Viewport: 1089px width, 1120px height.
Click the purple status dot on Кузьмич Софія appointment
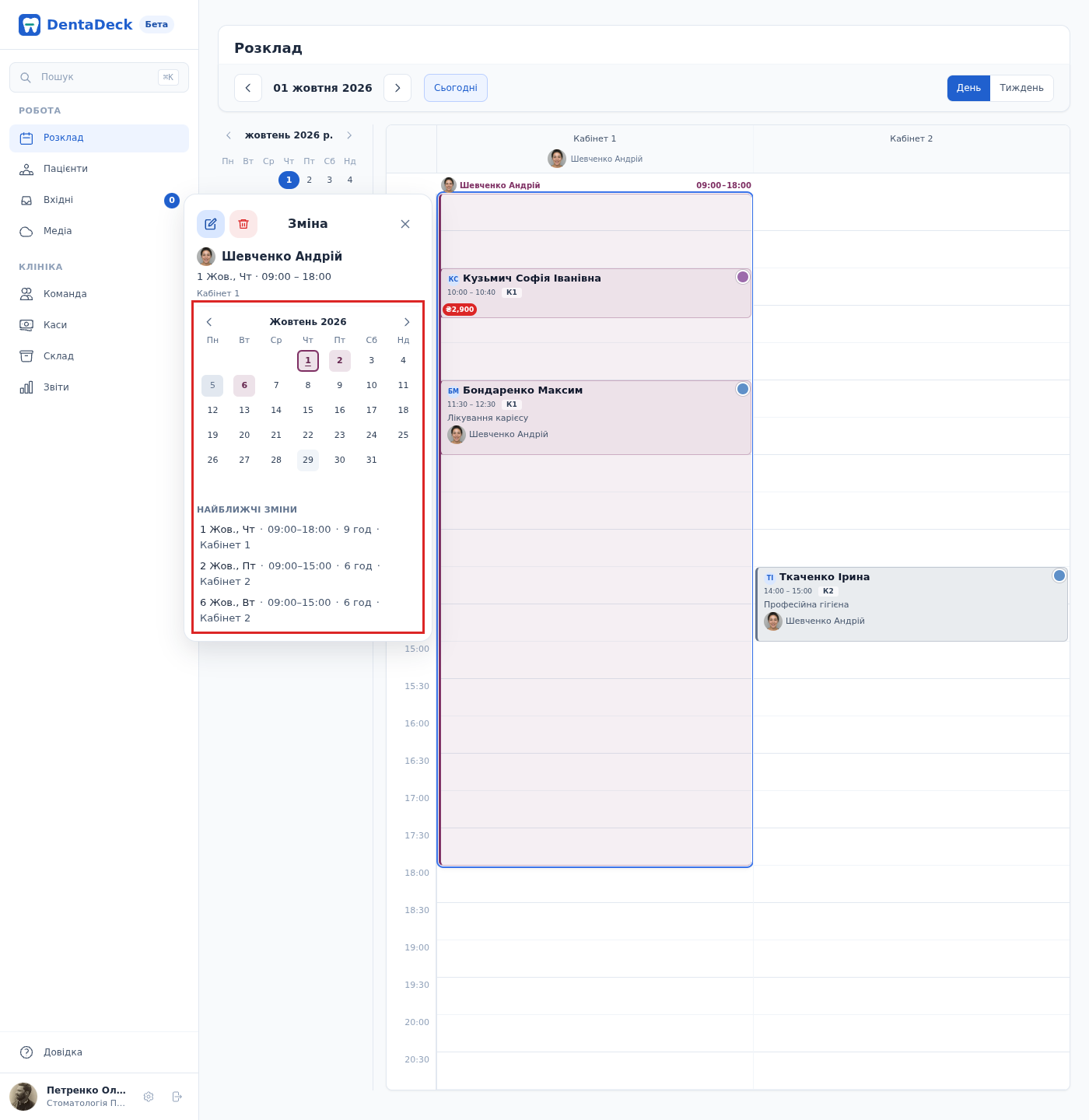[x=743, y=277]
